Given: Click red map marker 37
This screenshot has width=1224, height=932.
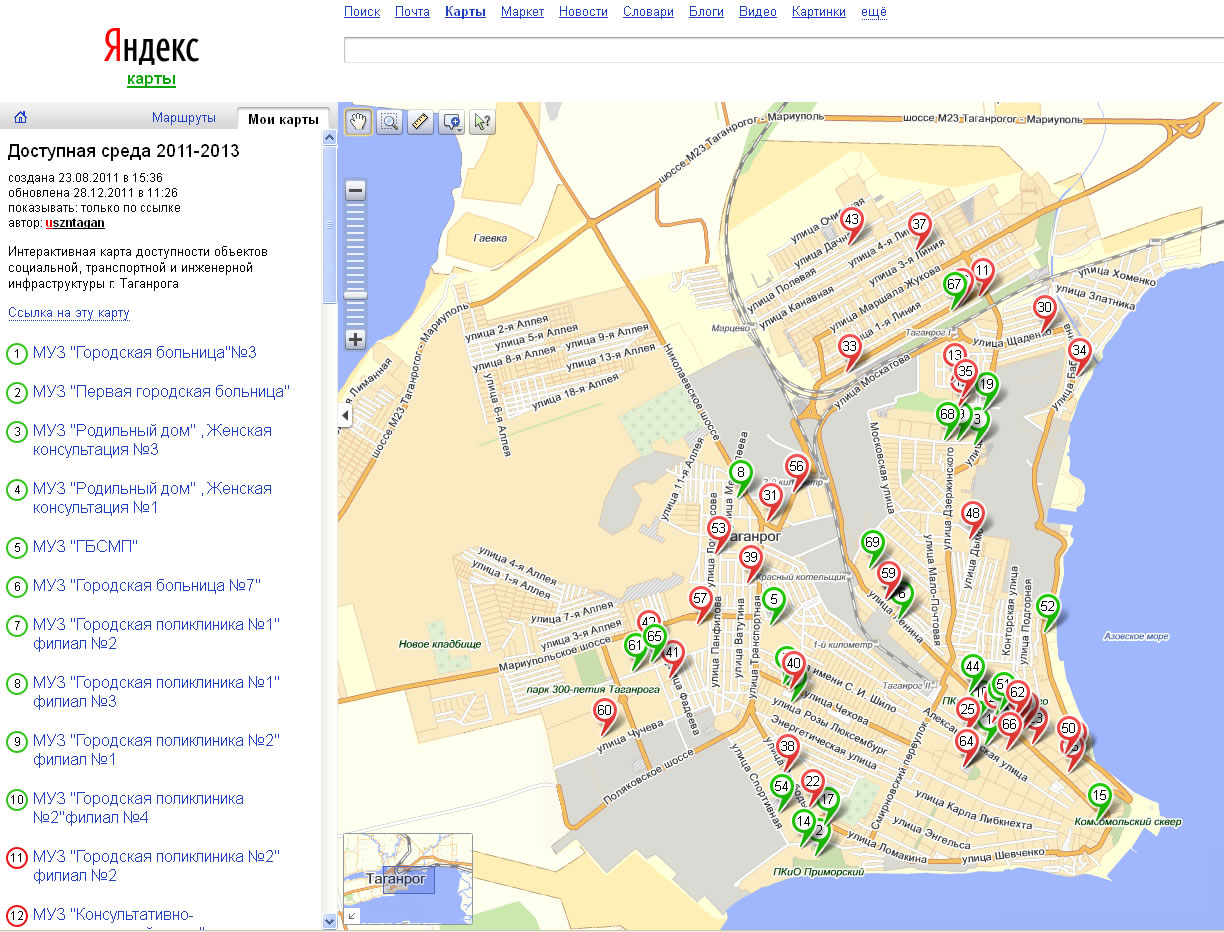Looking at the screenshot, I should tap(920, 226).
